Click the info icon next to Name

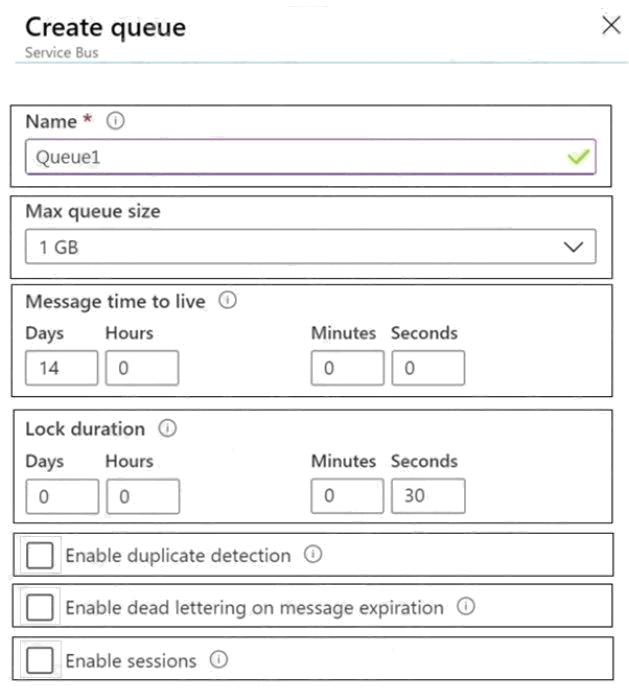[115, 122]
